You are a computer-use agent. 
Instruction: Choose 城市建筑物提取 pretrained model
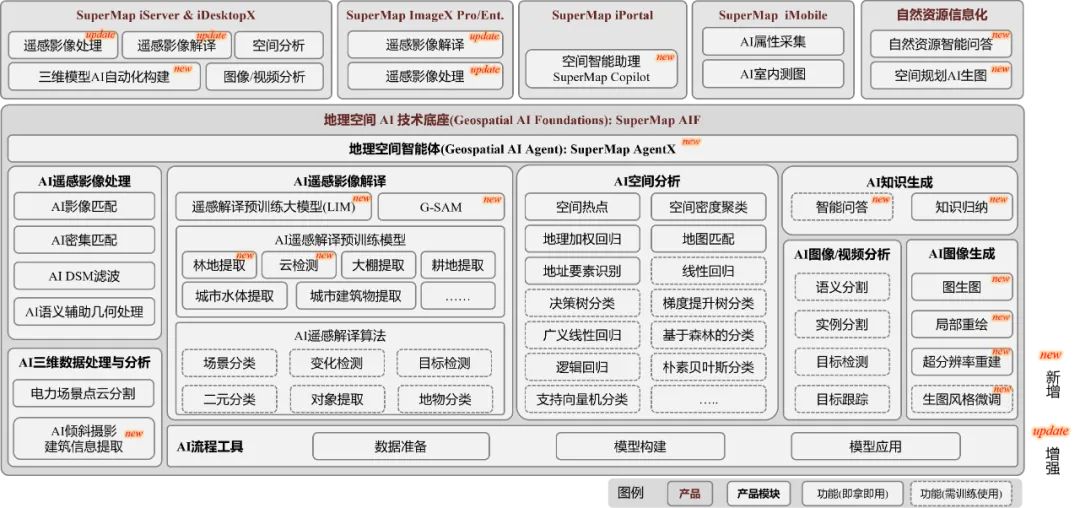pyautogui.click(x=355, y=296)
